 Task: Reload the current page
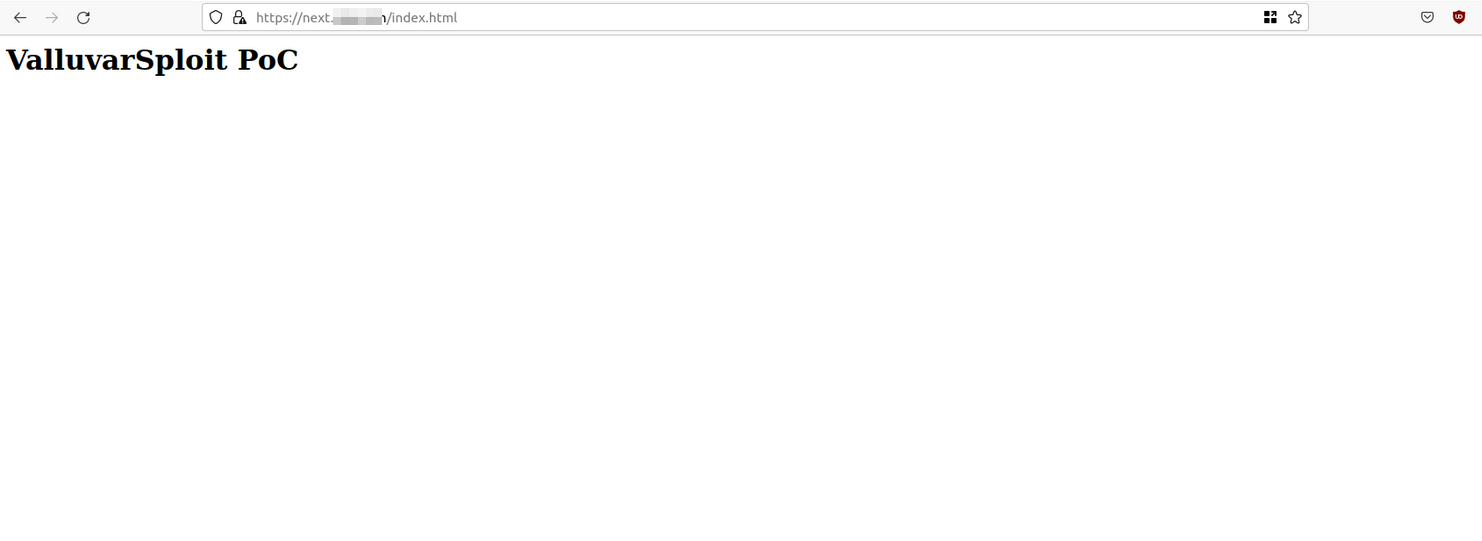[84, 18]
